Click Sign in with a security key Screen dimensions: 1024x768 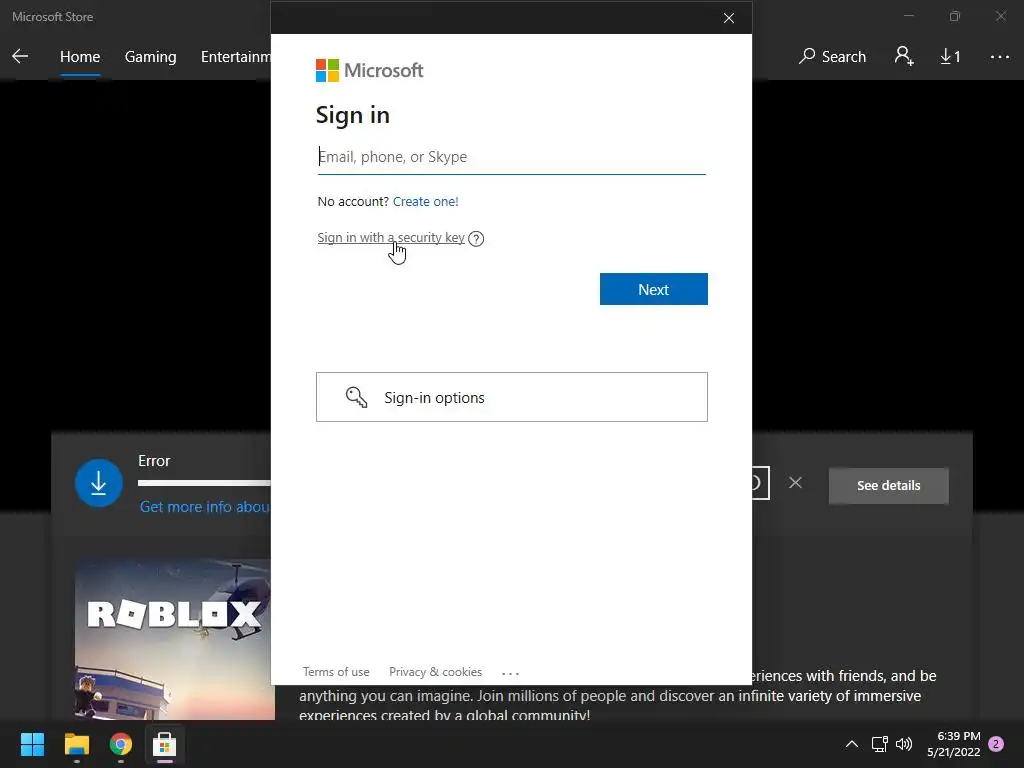(391, 238)
